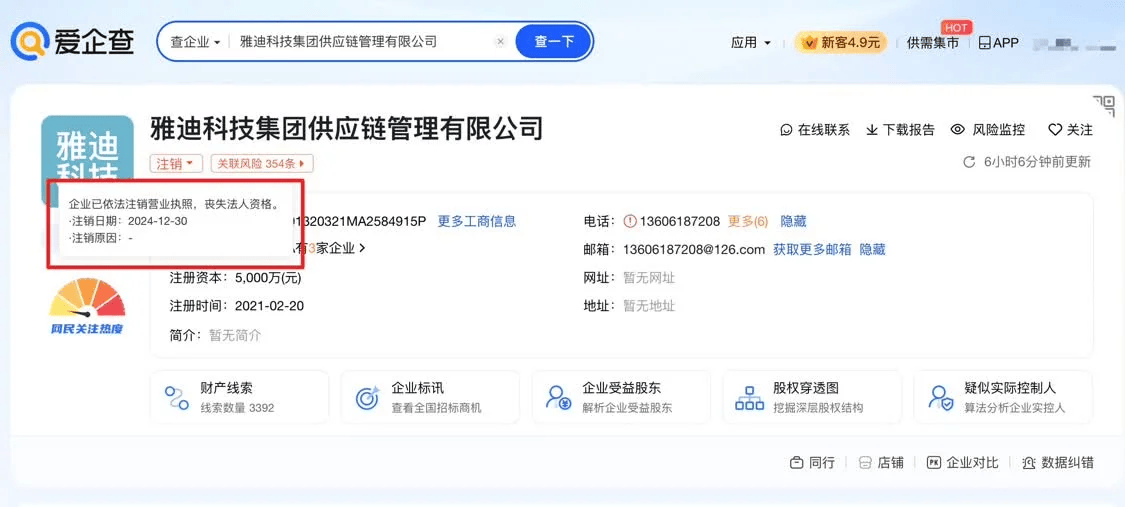Expand the 关联风险 354条 tag
The image size is (1125, 507).
(x=262, y=164)
